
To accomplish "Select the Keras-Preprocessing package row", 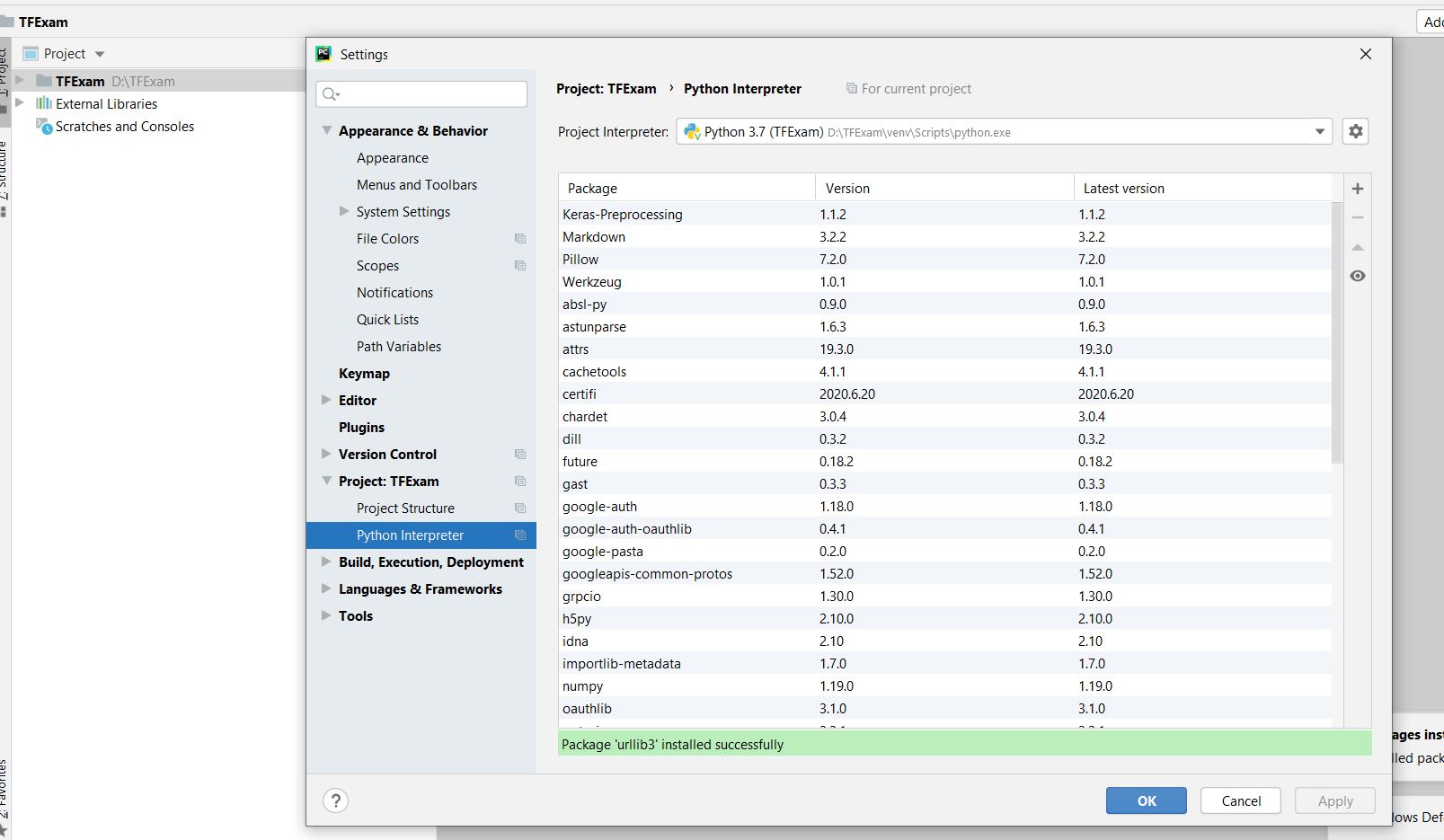I will click(944, 214).
